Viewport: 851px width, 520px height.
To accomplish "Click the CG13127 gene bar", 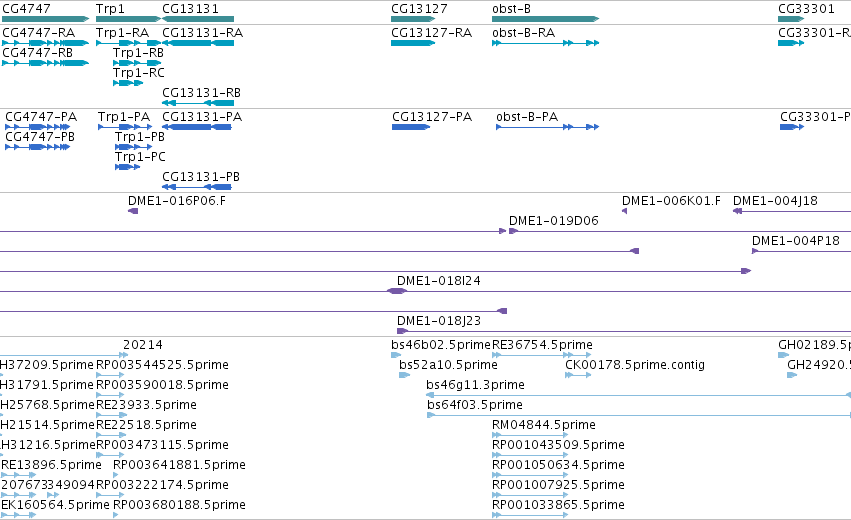I will point(414,19).
